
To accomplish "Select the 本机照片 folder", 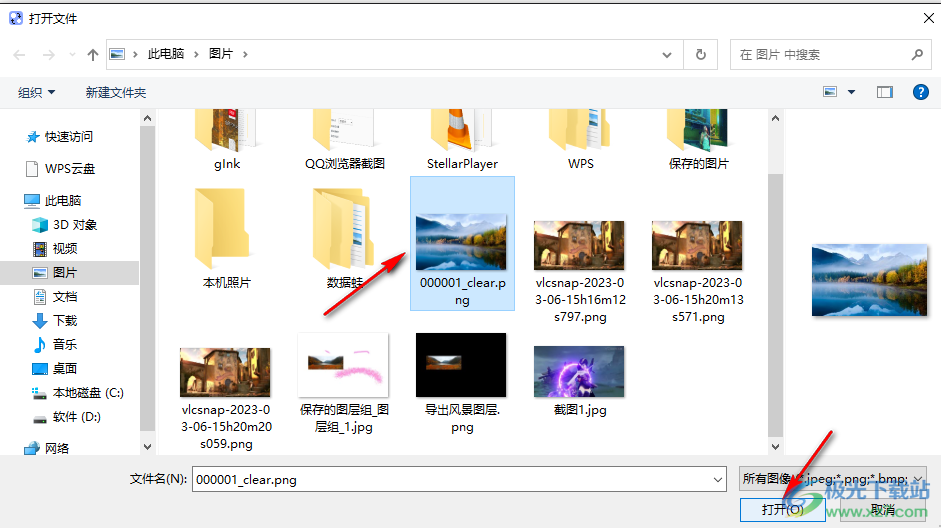I will [x=227, y=239].
